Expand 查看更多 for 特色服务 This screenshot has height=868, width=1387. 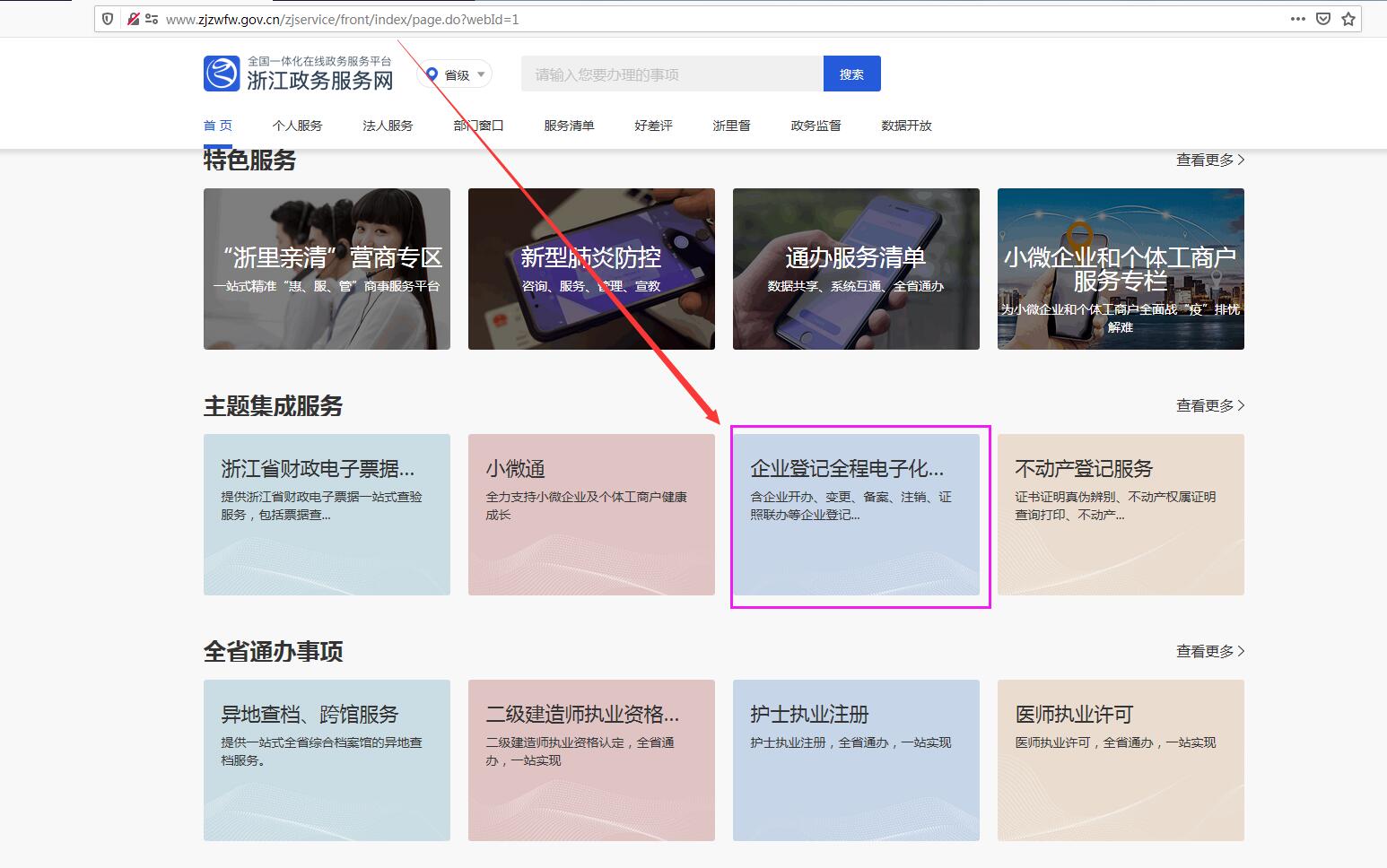[1208, 160]
